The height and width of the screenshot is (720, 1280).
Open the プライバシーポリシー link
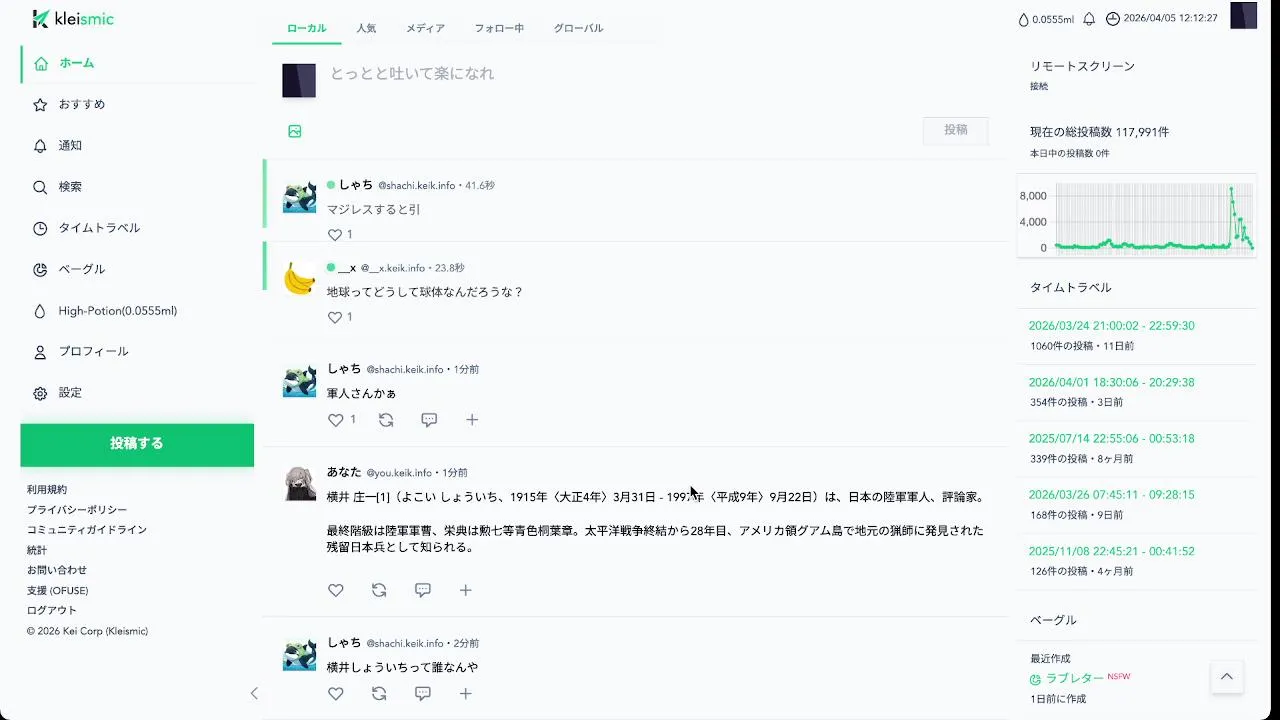(77, 510)
